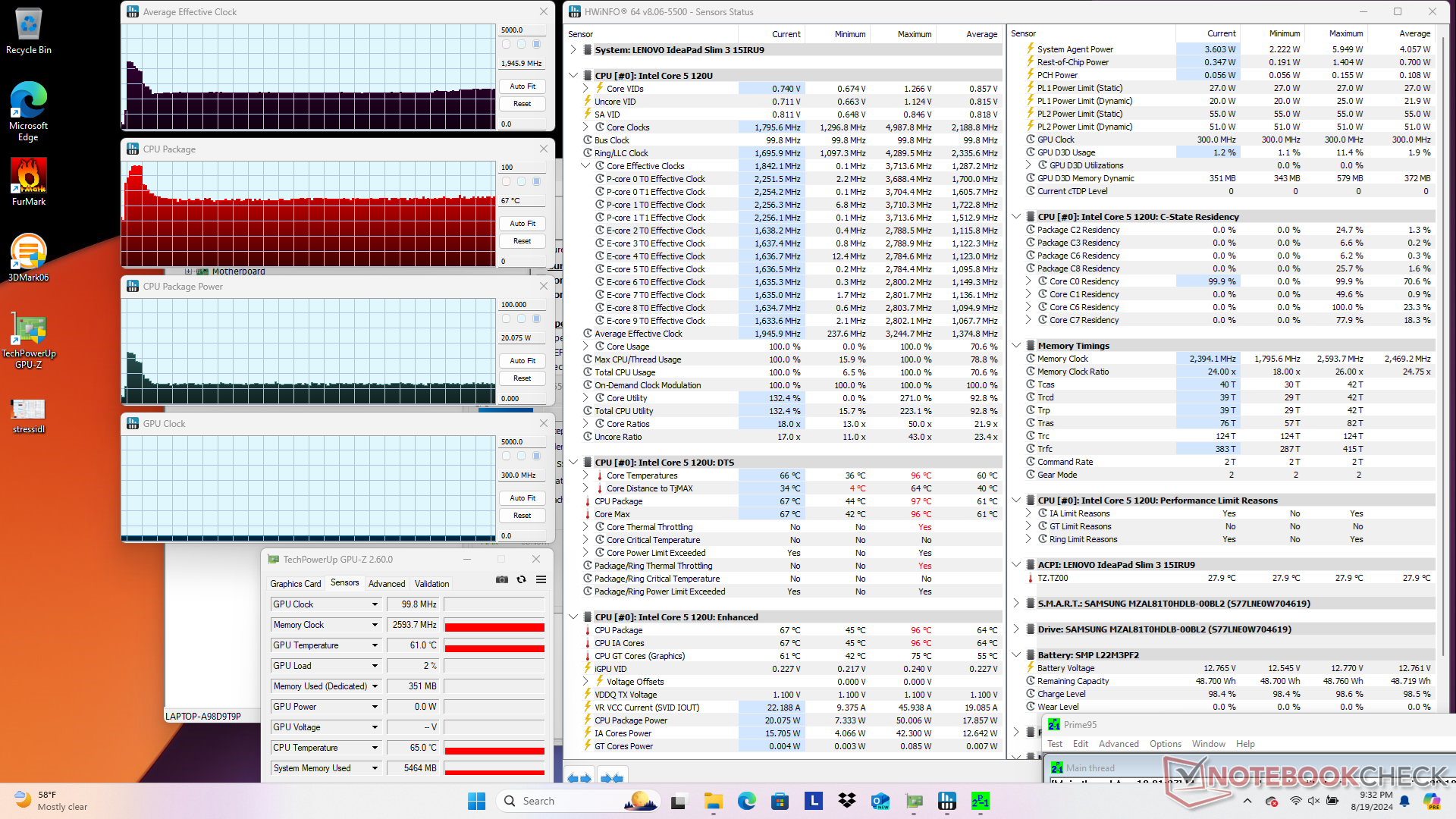Screen dimensions: 1456x819
Task: Edit the 100.000 maximum field in CPU Package Power
Action: [522, 305]
